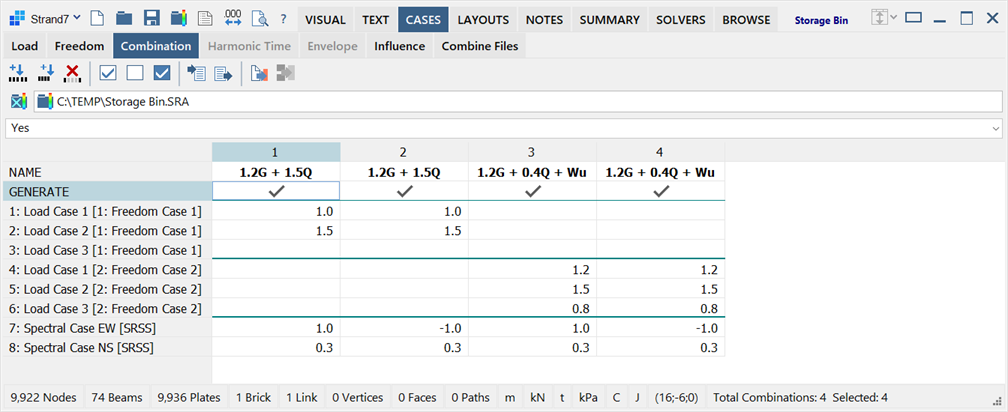Click the uncheck all empty box icon

[135, 73]
